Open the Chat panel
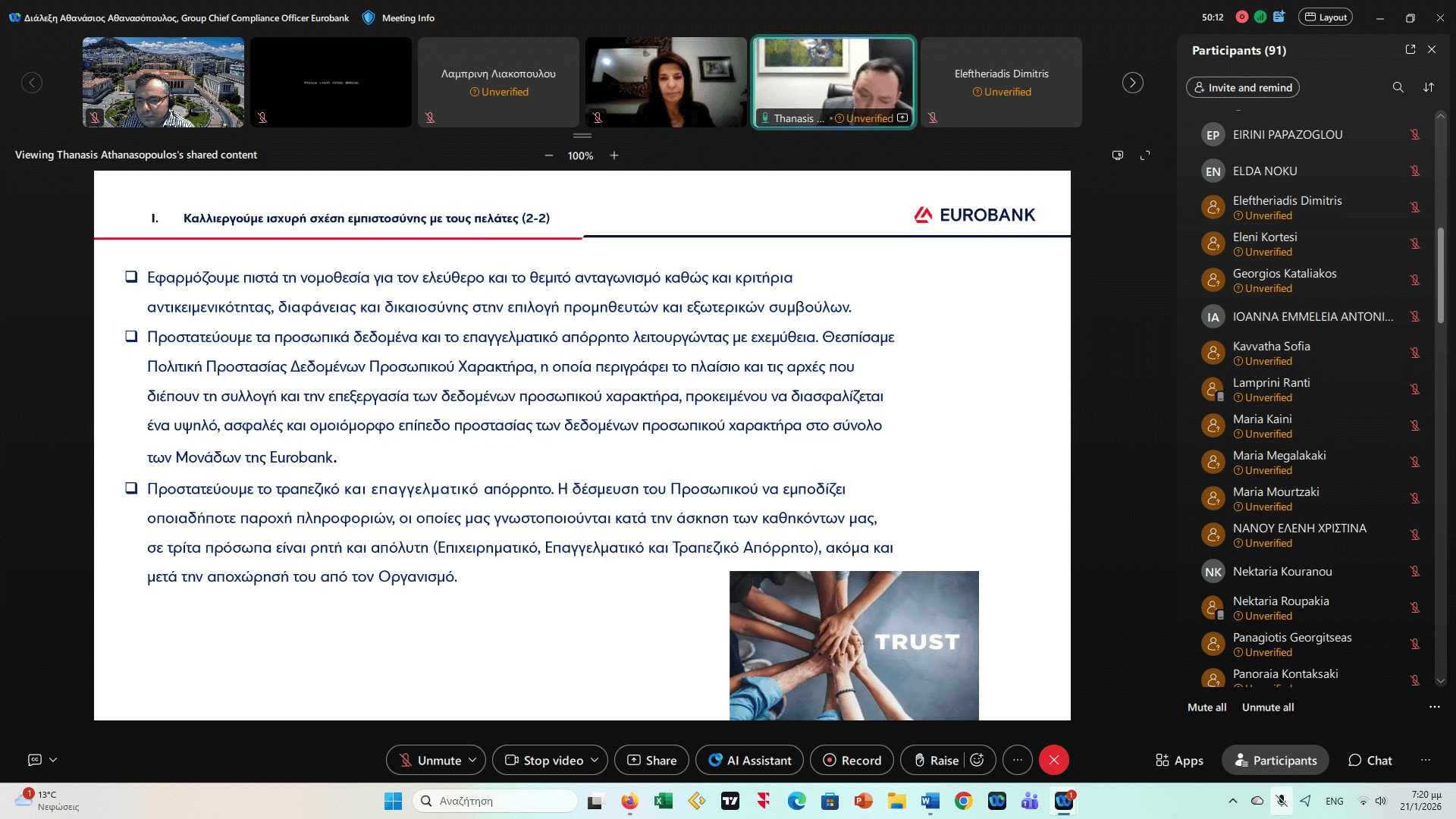Screen dimensions: 1456x819 1370,760
